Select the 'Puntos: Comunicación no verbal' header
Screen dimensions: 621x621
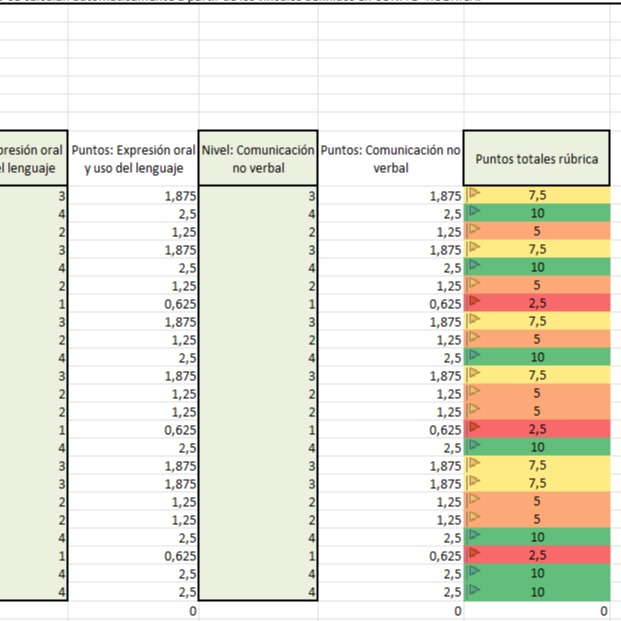[391, 159]
